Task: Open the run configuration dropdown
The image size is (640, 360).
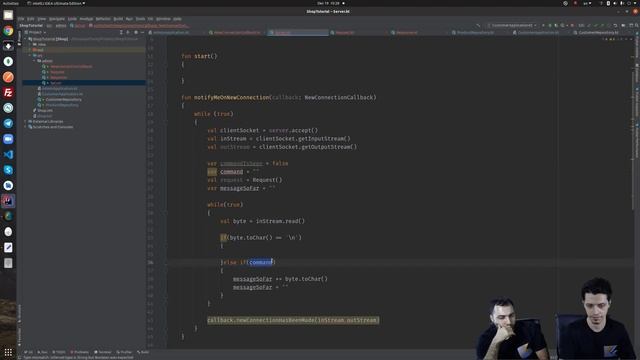Action: point(512,25)
